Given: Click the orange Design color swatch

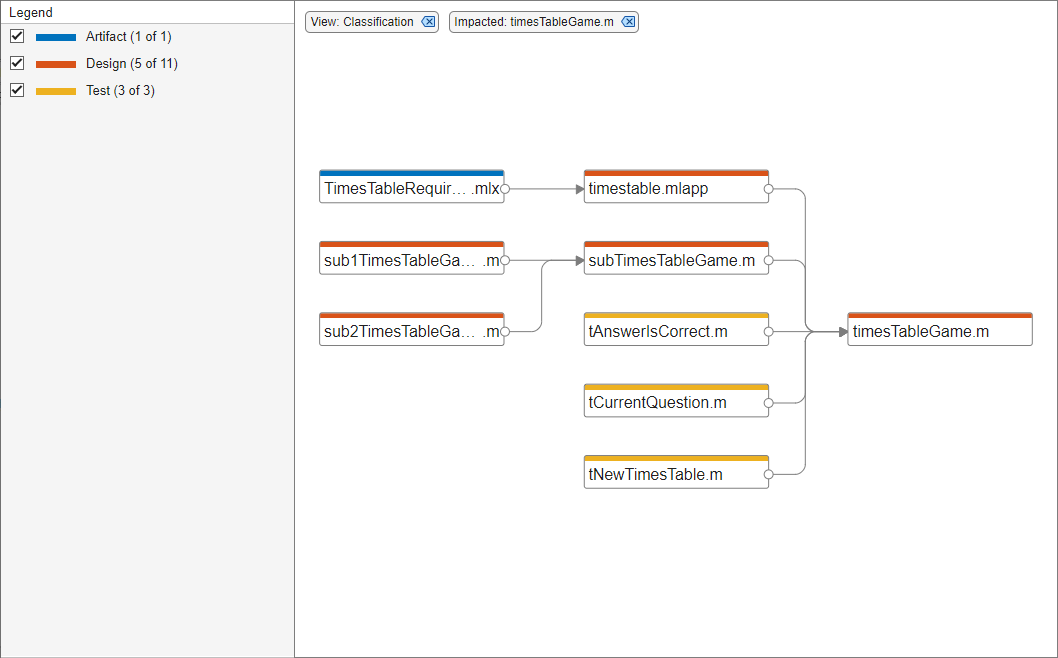Looking at the screenshot, I should pos(56,64).
